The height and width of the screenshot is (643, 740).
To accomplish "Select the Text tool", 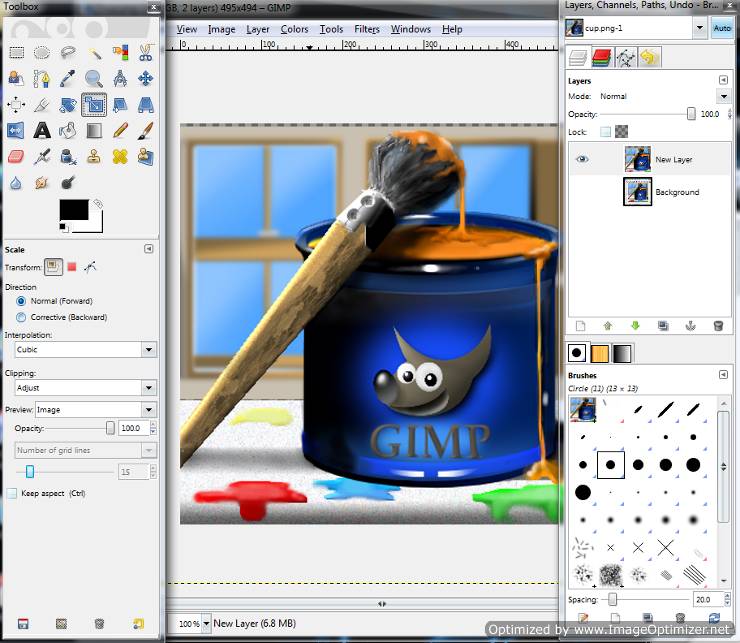I will coord(42,130).
